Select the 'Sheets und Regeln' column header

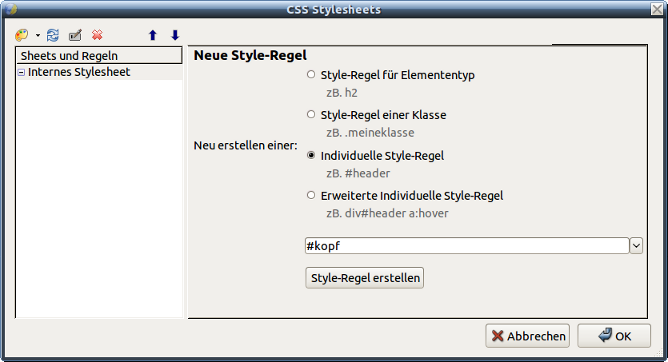click(99, 56)
